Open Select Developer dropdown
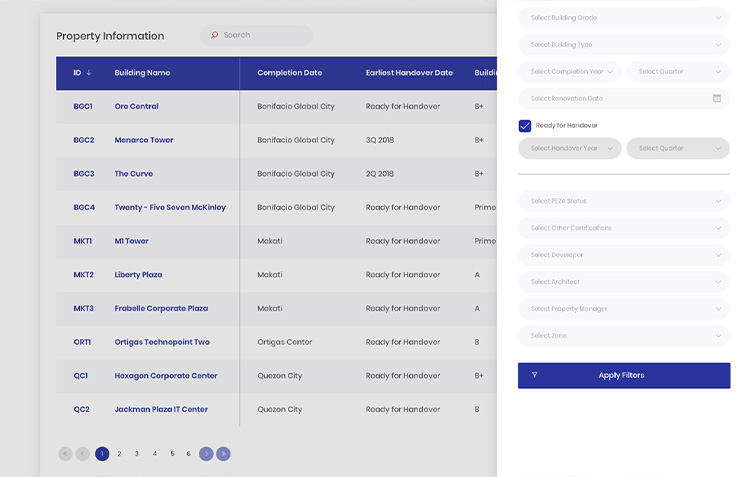This screenshot has height=477, width=745. (x=623, y=255)
